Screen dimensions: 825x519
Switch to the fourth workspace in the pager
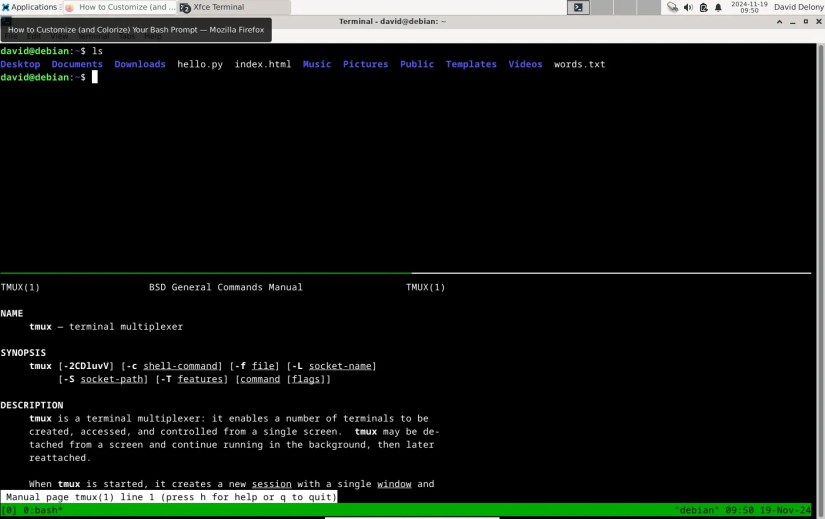pos(649,7)
